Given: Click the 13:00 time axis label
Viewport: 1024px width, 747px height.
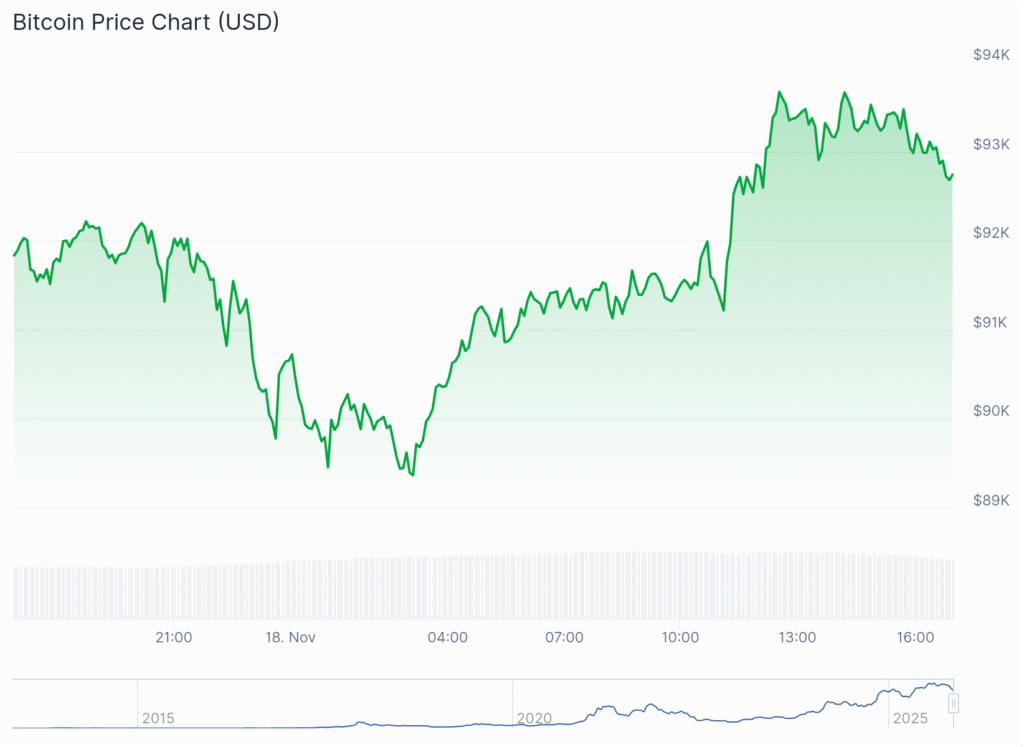Looking at the screenshot, I should (797, 637).
